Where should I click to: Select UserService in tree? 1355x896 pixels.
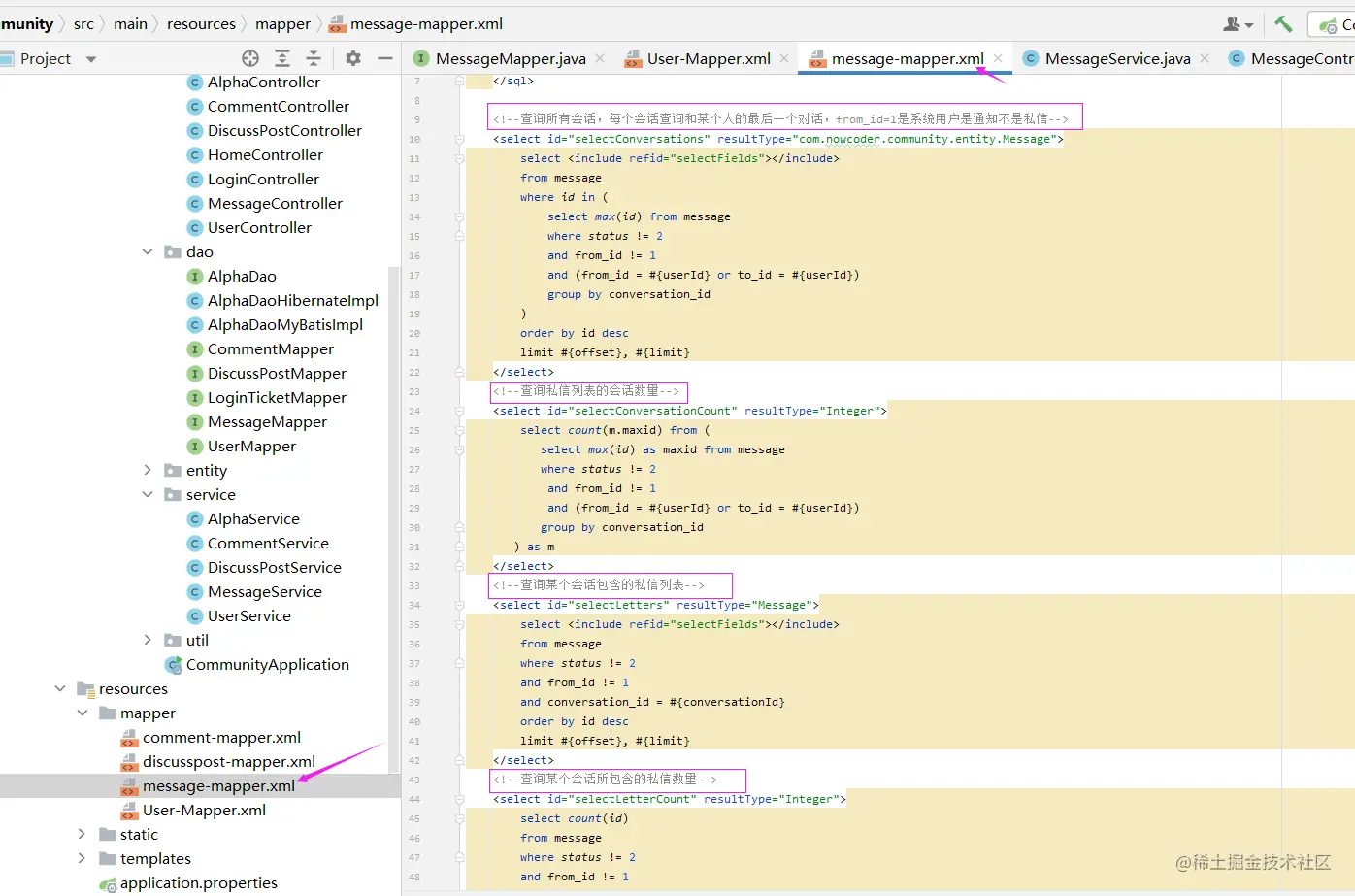coord(248,616)
